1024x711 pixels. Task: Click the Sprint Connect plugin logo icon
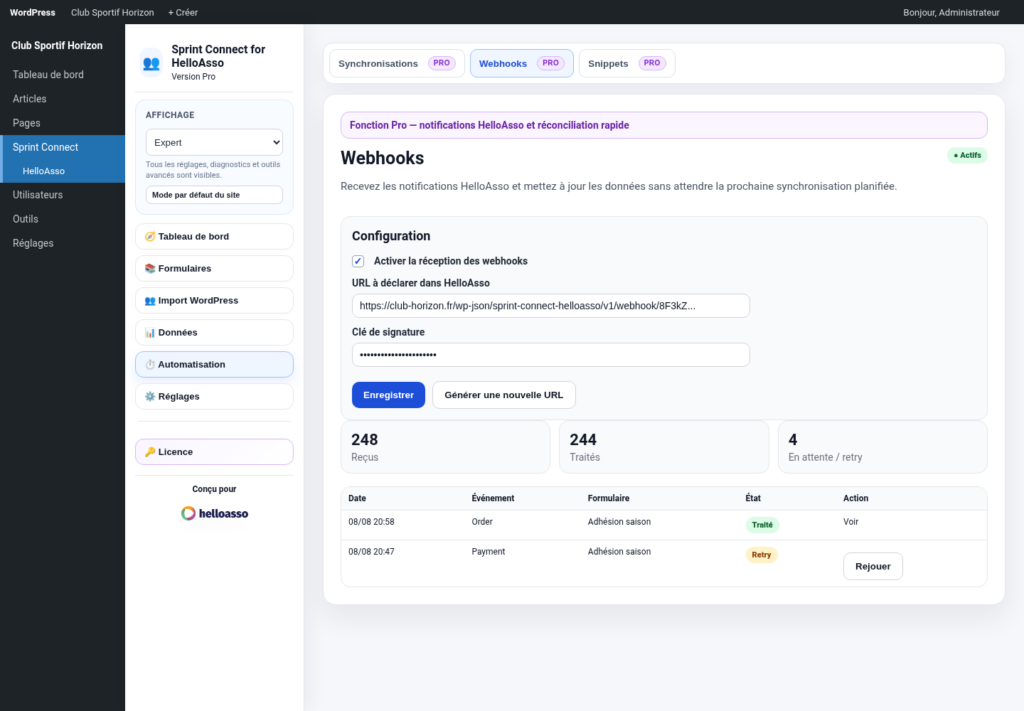[152, 63]
